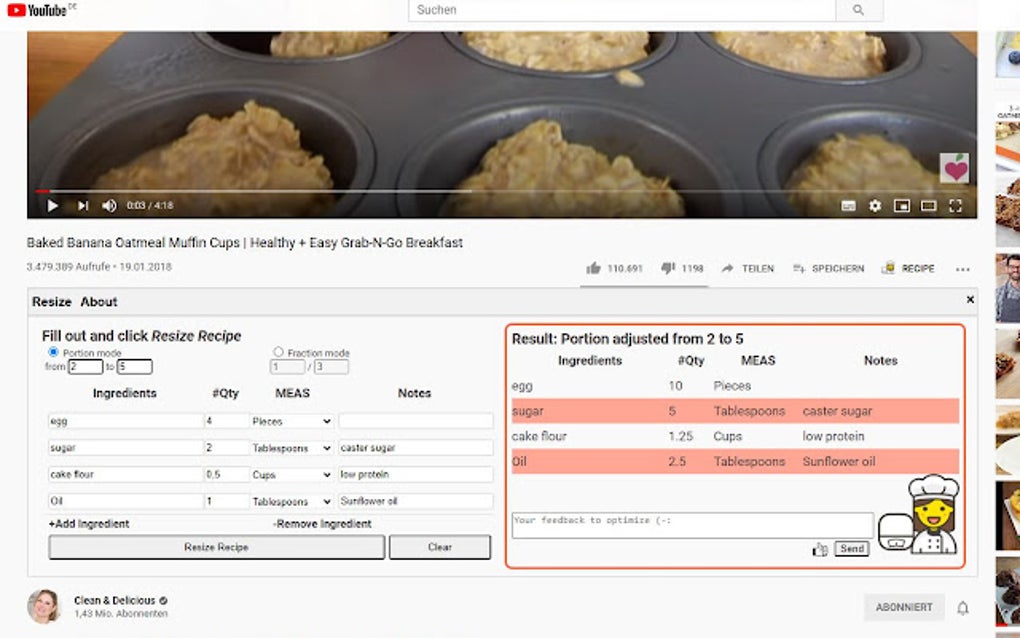The width and height of the screenshot is (1020, 638).
Task: Open the player settings gear
Action: click(874, 205)
